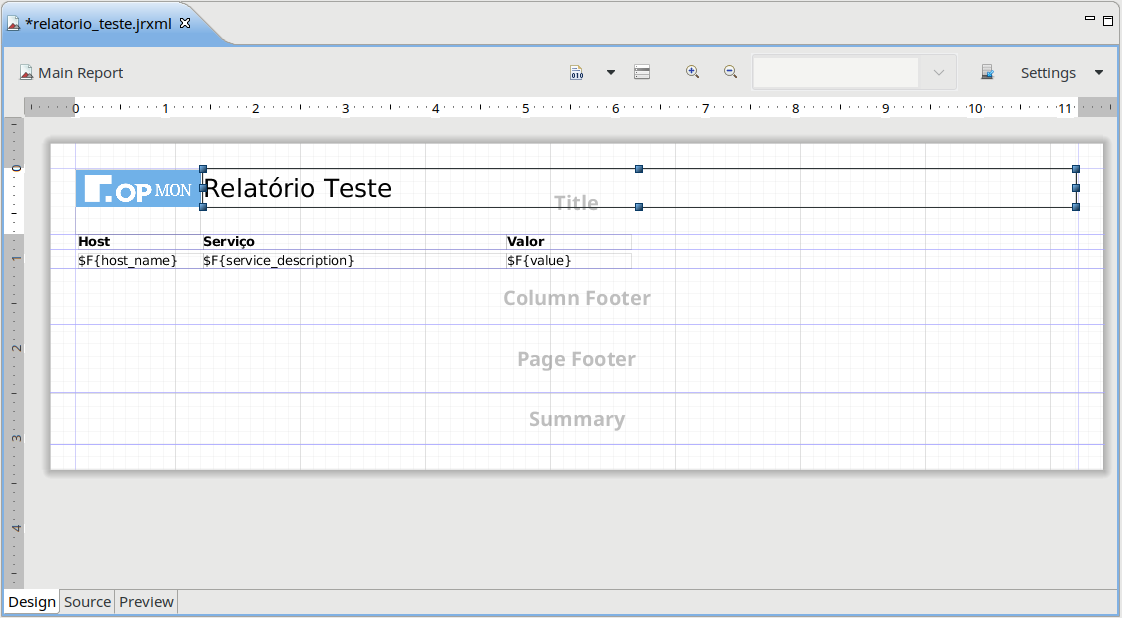Close the relatorio_teste.jrxml editor tab

[x=185, y=22]
